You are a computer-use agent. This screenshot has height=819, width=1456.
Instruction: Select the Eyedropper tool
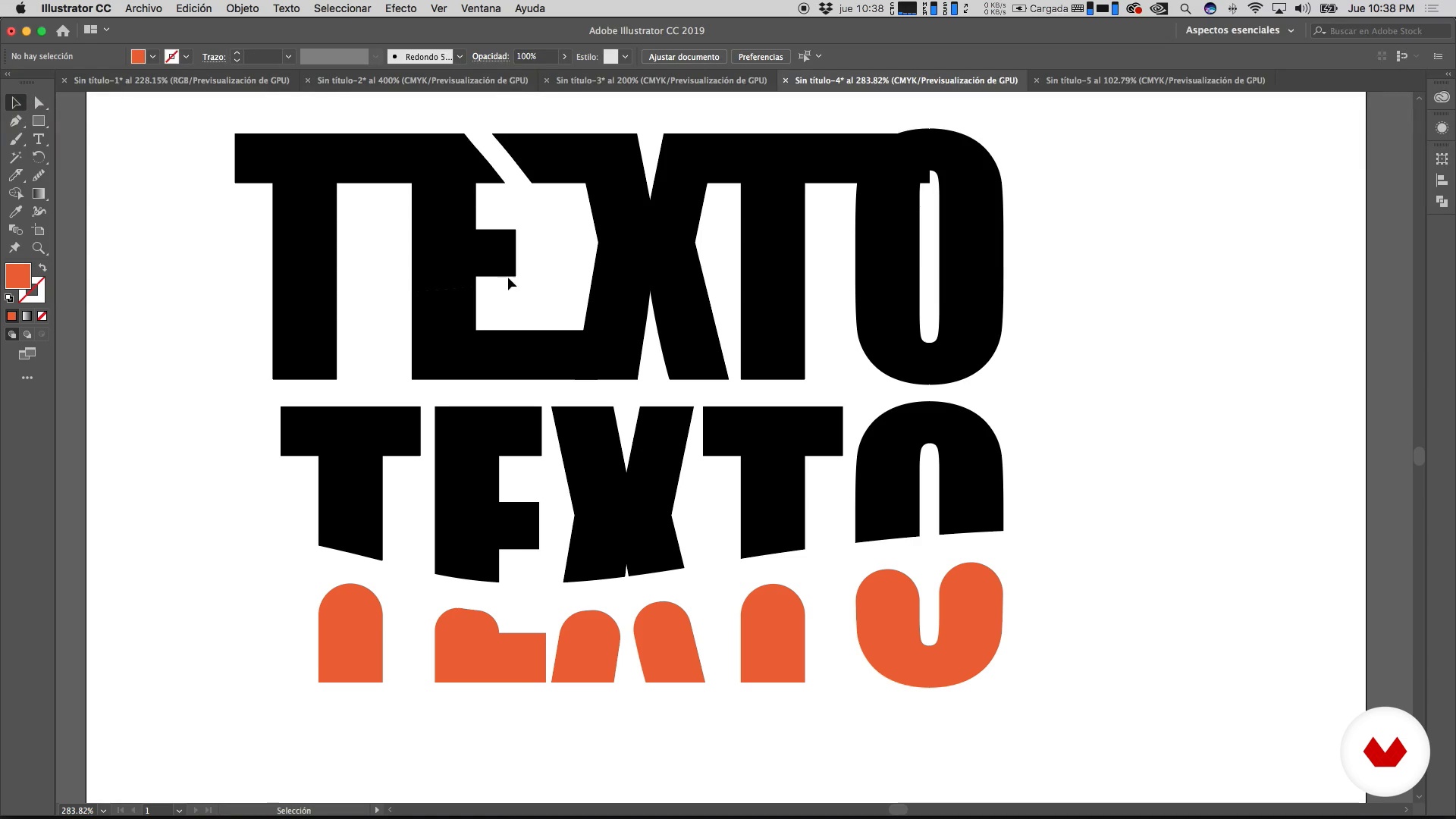click(x=15, y=212)
